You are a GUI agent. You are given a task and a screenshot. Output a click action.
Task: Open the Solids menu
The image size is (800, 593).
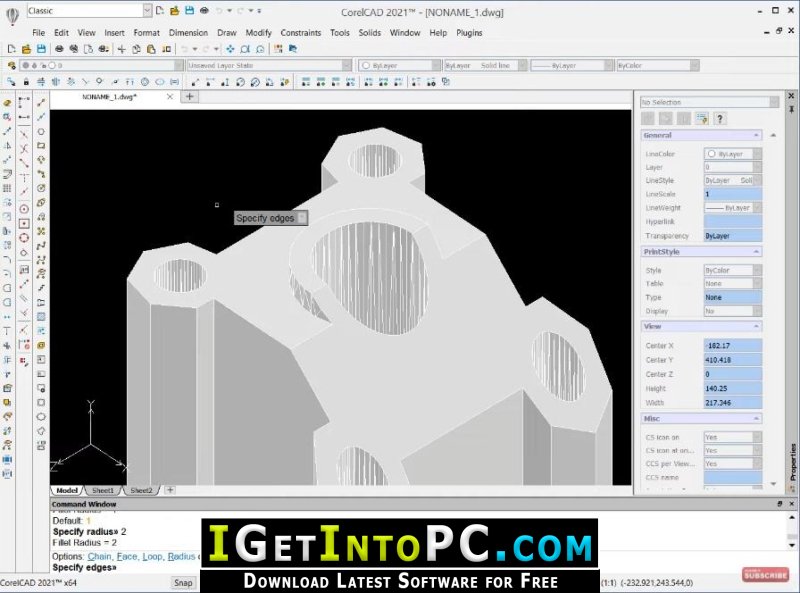[369, 33]
